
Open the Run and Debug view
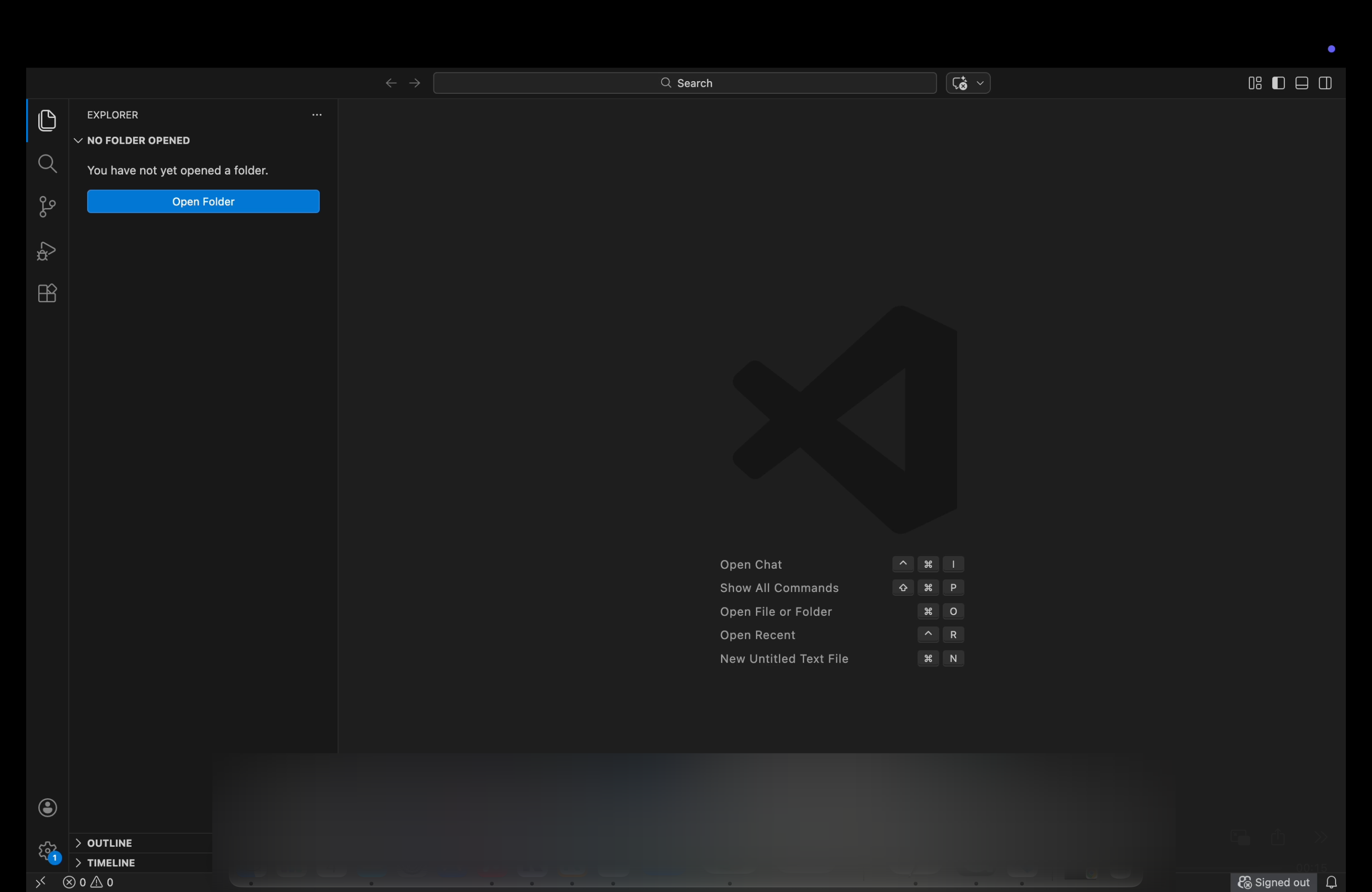[47, 251]
